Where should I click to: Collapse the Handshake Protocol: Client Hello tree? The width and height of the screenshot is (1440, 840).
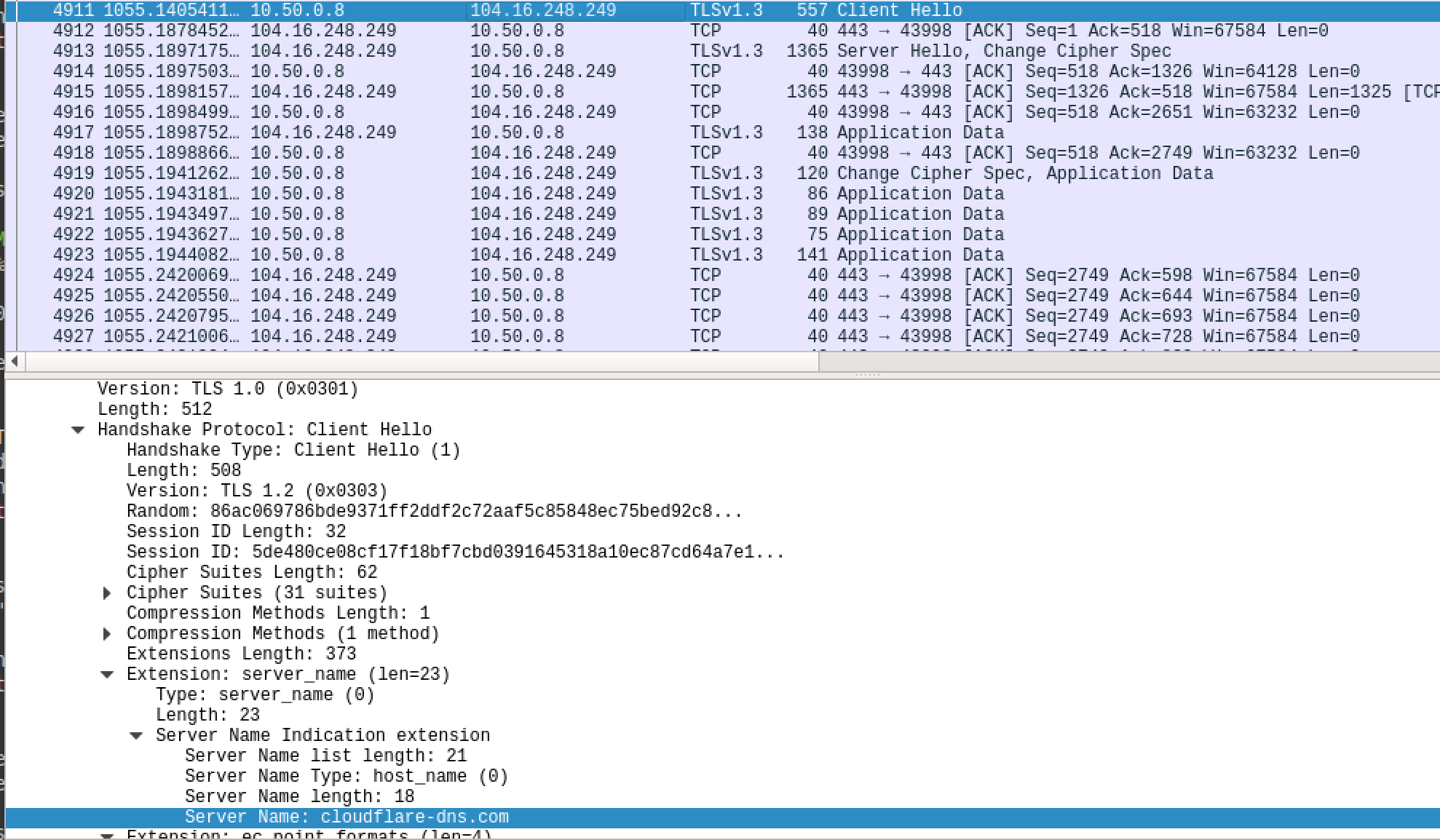78,430
